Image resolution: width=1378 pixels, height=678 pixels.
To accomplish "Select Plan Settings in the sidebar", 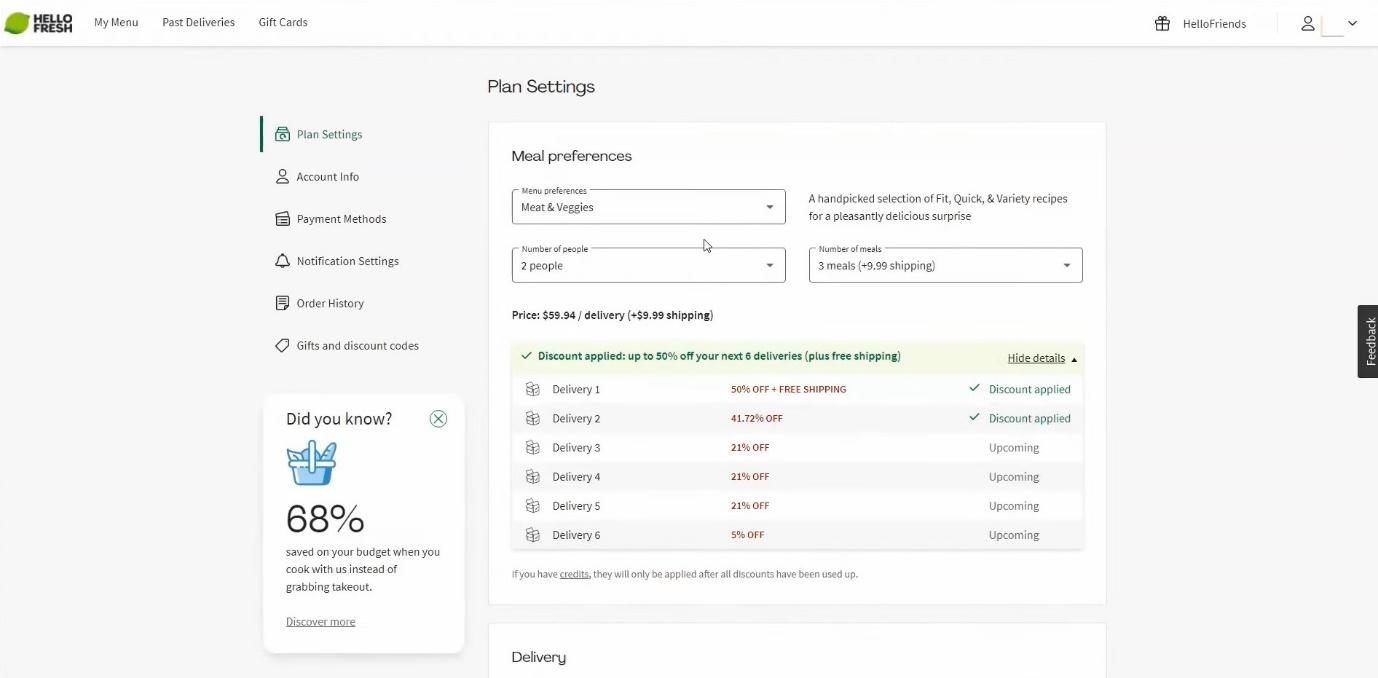I will pyautogui.click(x=329, y=134).
